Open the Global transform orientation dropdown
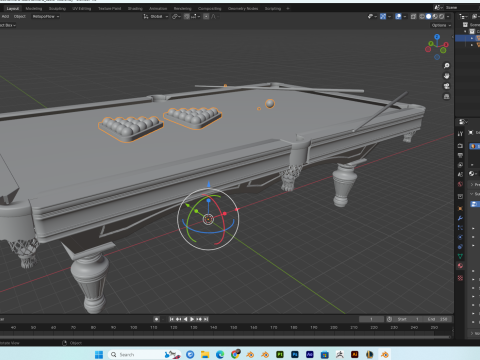 [156, 16]
